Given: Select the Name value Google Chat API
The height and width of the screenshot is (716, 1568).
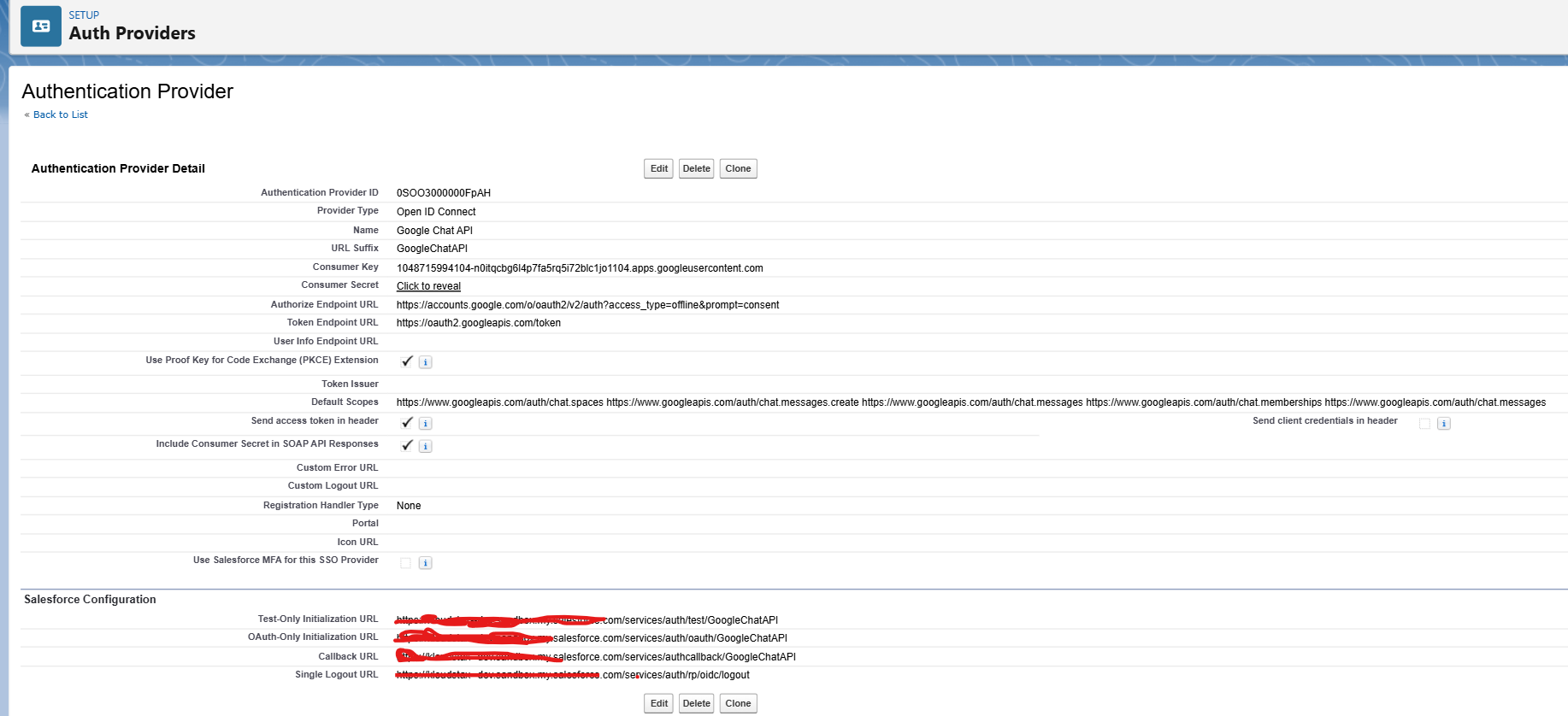Looking at the screenshot, I should pyautogui.click(x=434, y=231).
